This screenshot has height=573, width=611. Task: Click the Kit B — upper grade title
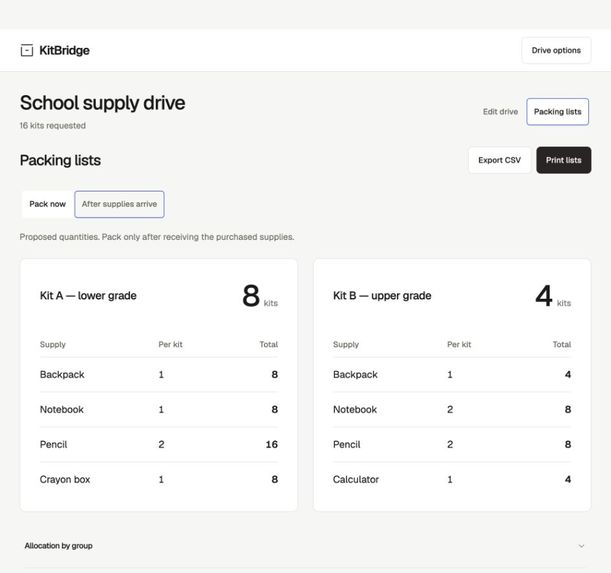pos(382,295)
